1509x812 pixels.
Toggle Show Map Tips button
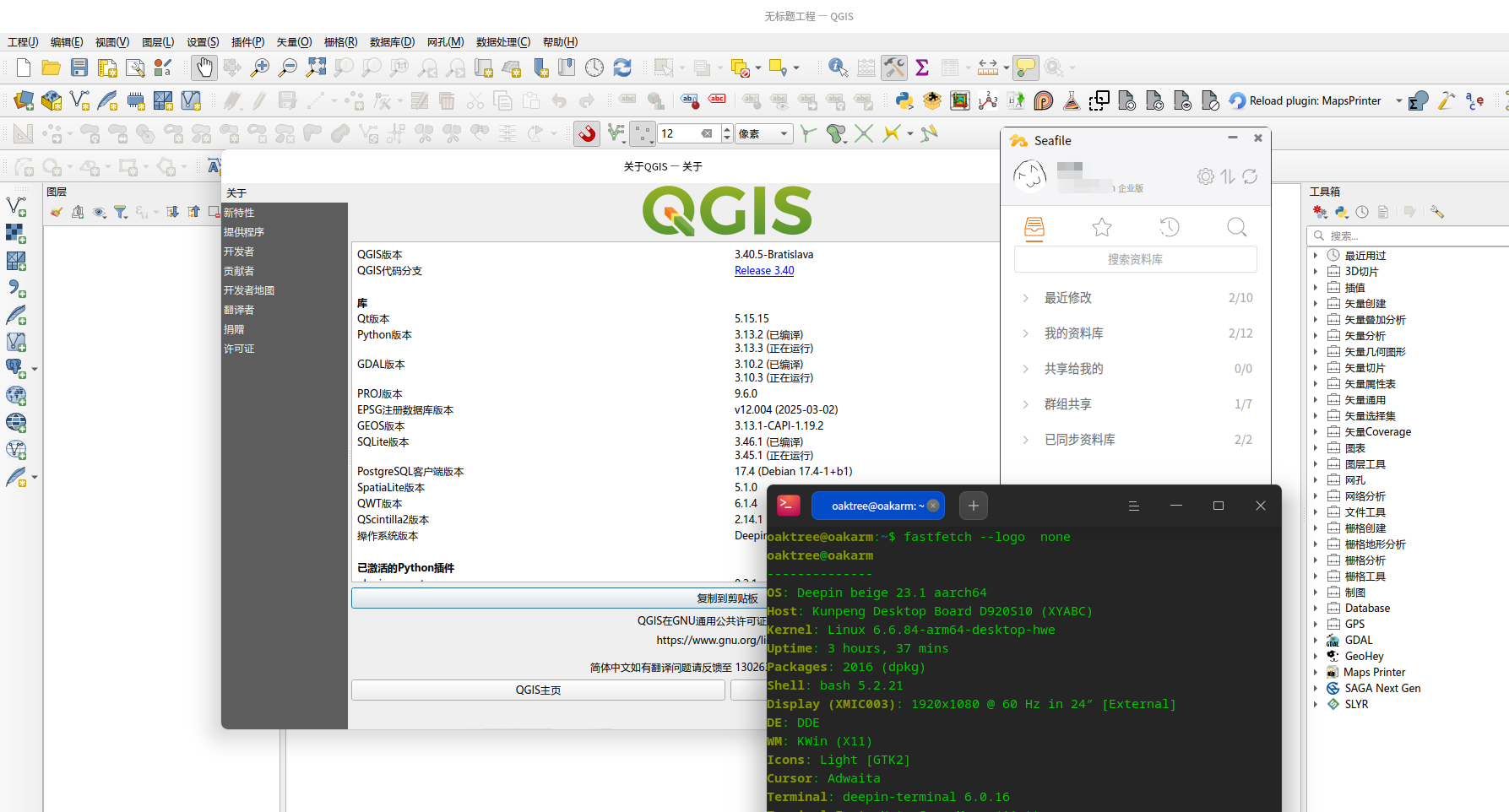point(1025,68)
